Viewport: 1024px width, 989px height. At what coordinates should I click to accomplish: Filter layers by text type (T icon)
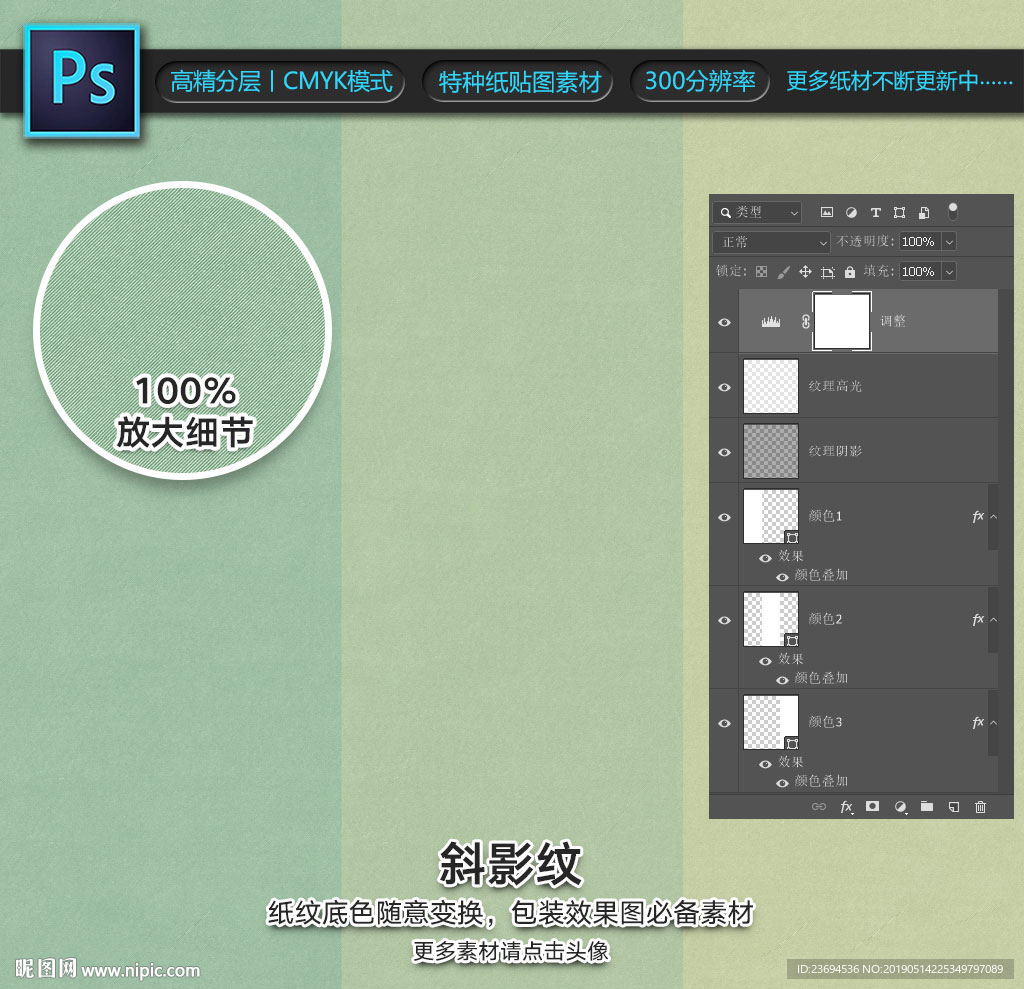pos(875,212)
